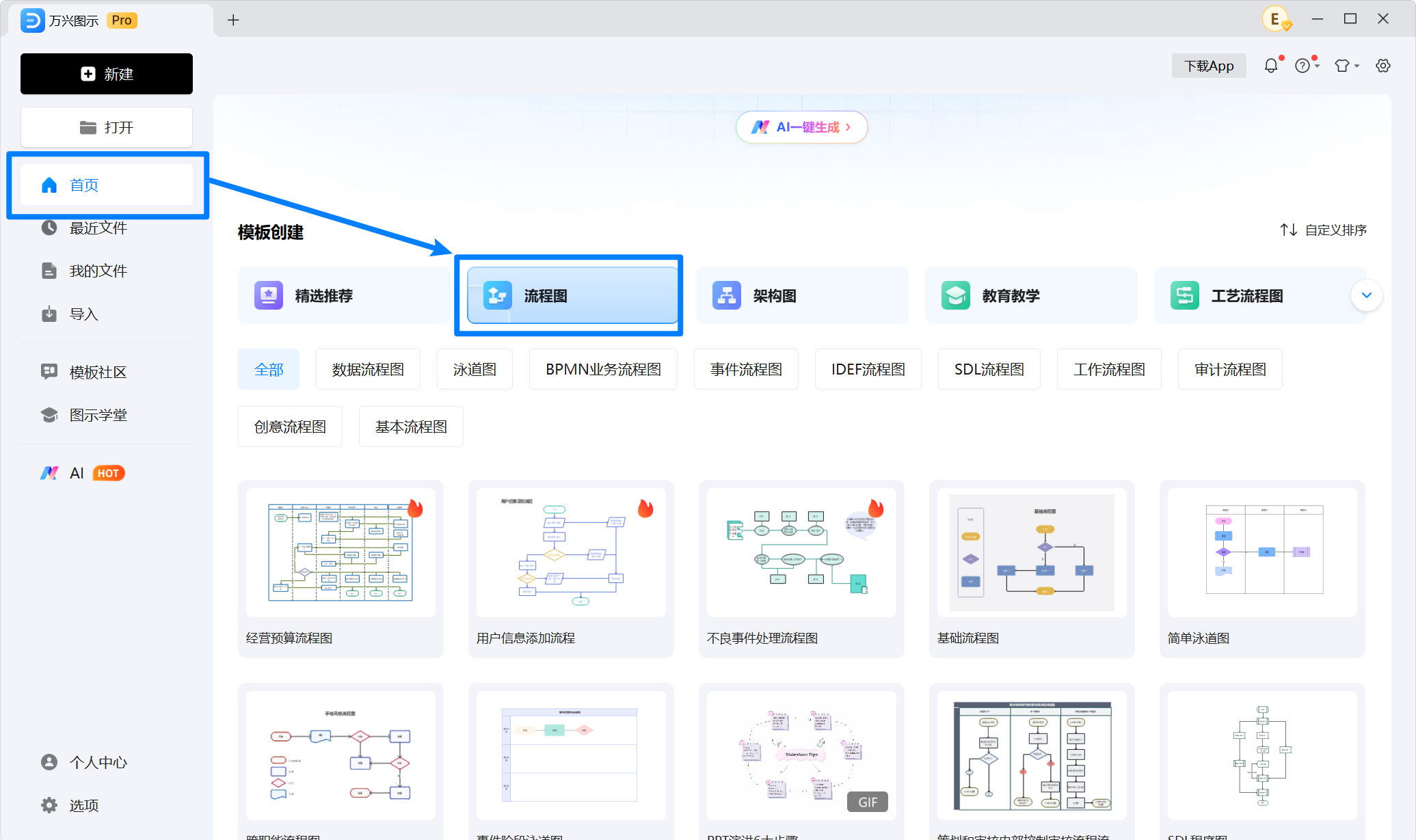Click 自定义排序 sort option
Screen dimensions: 1416x840
tap(1324, 230)
